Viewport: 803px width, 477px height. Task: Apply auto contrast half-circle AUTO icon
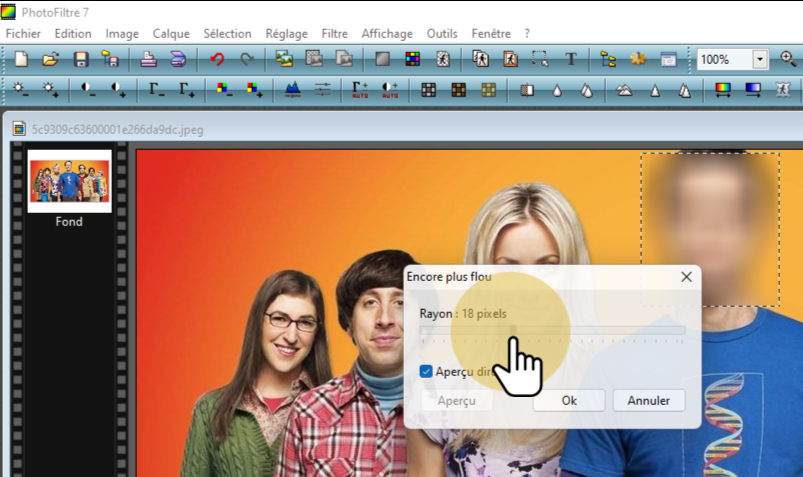pyautogui.click(x=390, y=90)
